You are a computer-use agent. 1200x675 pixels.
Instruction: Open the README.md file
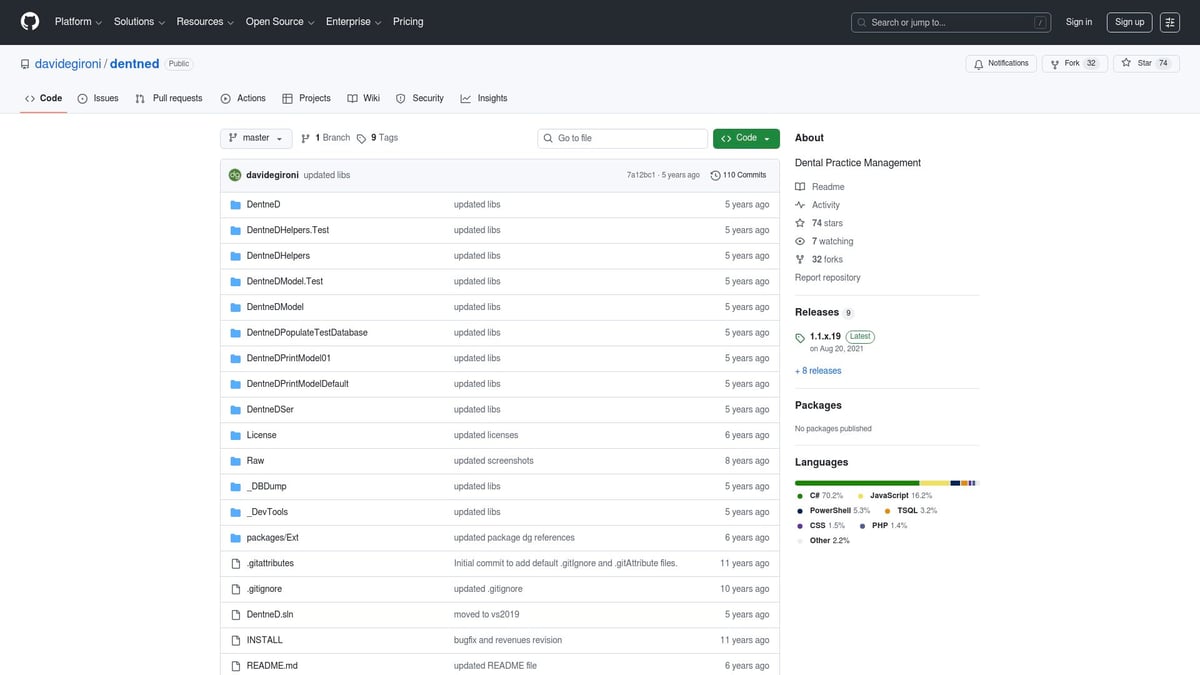click(x=272, y=665)
